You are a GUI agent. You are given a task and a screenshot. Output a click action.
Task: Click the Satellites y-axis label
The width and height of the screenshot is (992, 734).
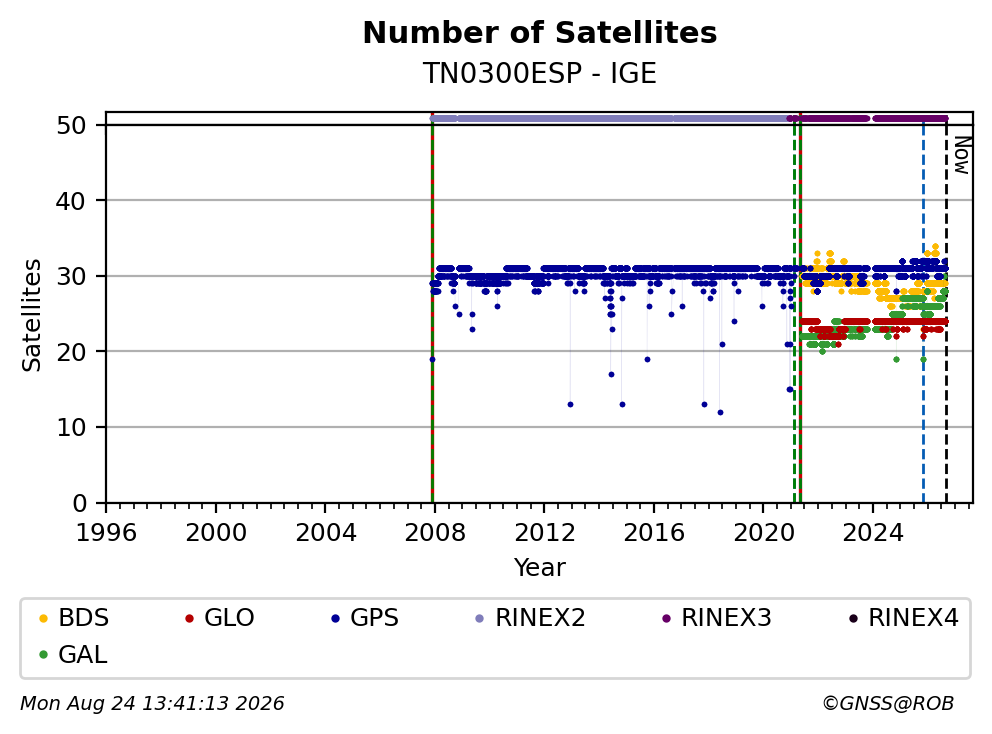point(31,315)
